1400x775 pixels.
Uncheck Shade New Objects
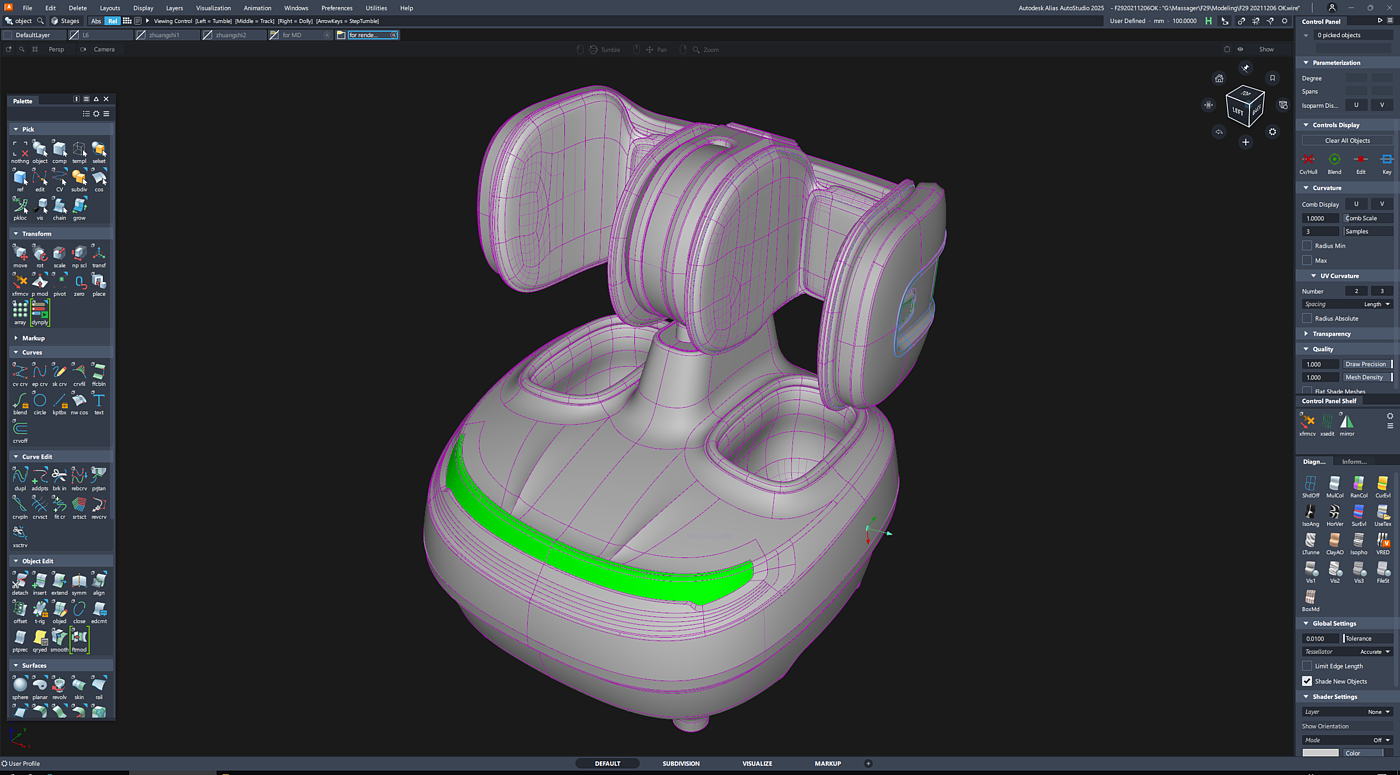[1307, 681]
